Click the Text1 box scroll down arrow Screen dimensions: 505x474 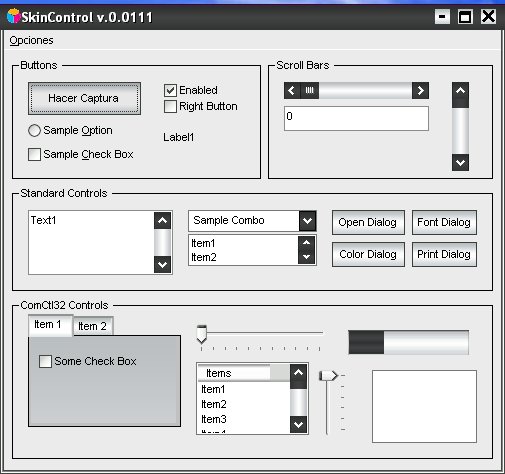pyautogui.click(x=162, y=265)
